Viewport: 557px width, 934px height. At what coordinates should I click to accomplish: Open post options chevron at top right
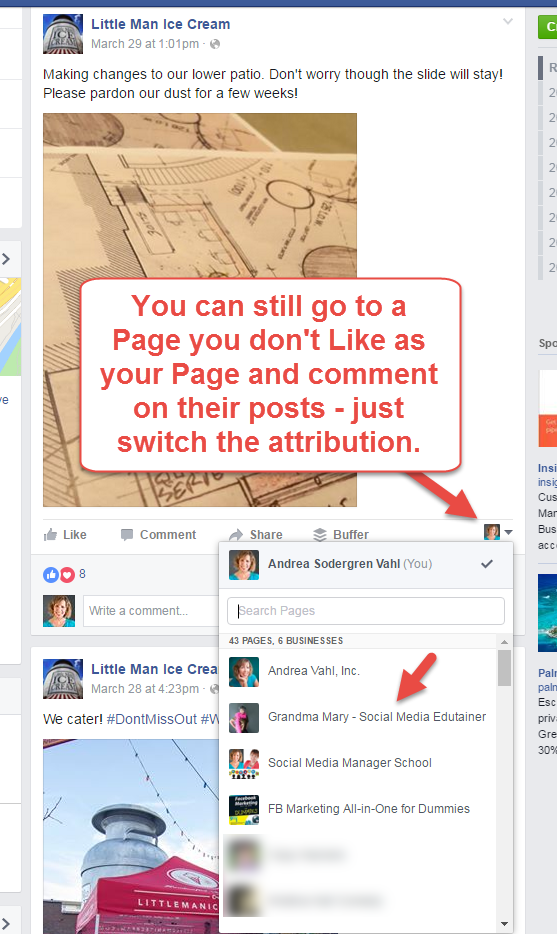[508, 21]
